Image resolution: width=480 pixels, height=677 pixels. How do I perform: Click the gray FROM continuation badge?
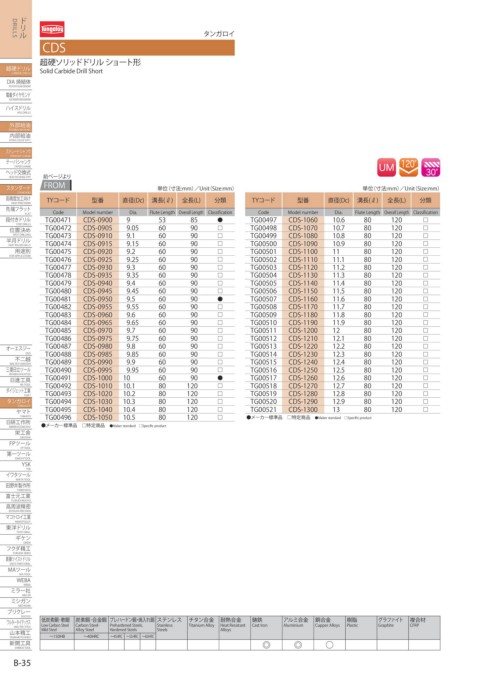point(56,185)
